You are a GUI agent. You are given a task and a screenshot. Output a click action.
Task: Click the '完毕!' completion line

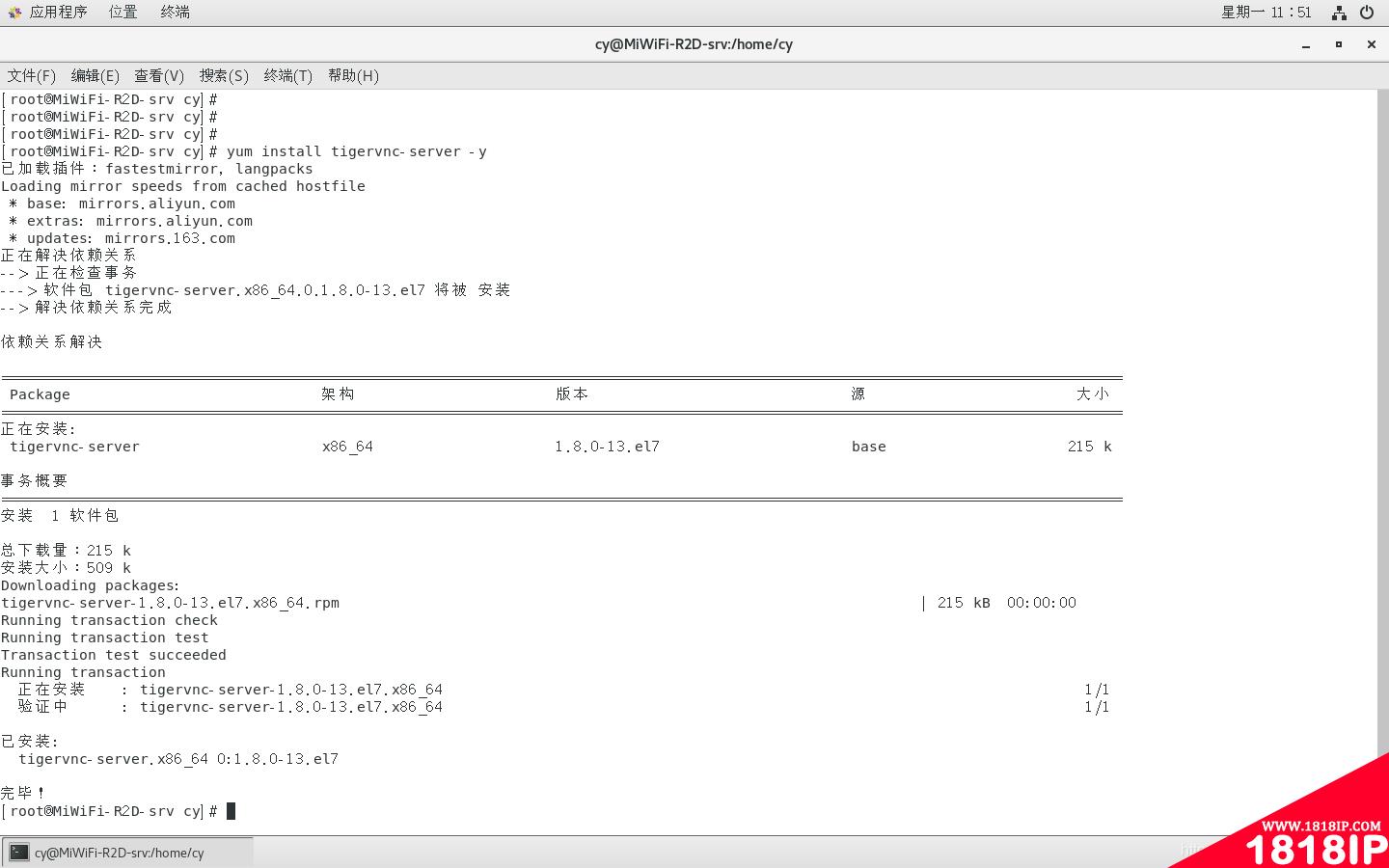pos(23,794)
